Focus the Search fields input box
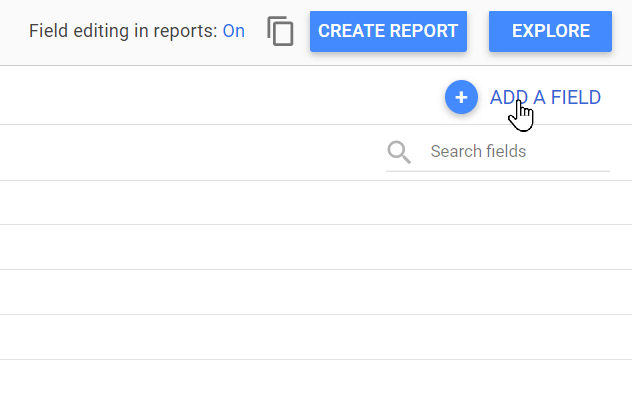Viewport: 632px width, 395px height. click(x=498, y=152)
